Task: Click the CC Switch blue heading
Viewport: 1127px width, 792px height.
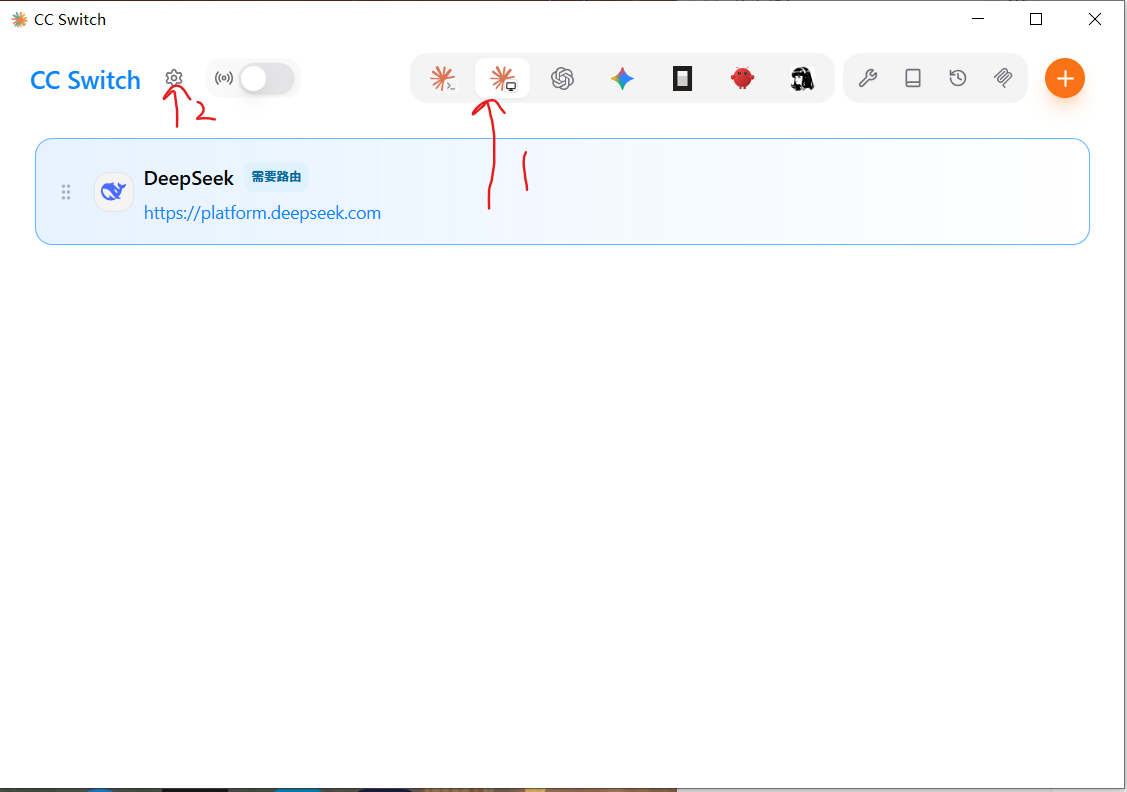Action: pos(86,80)
